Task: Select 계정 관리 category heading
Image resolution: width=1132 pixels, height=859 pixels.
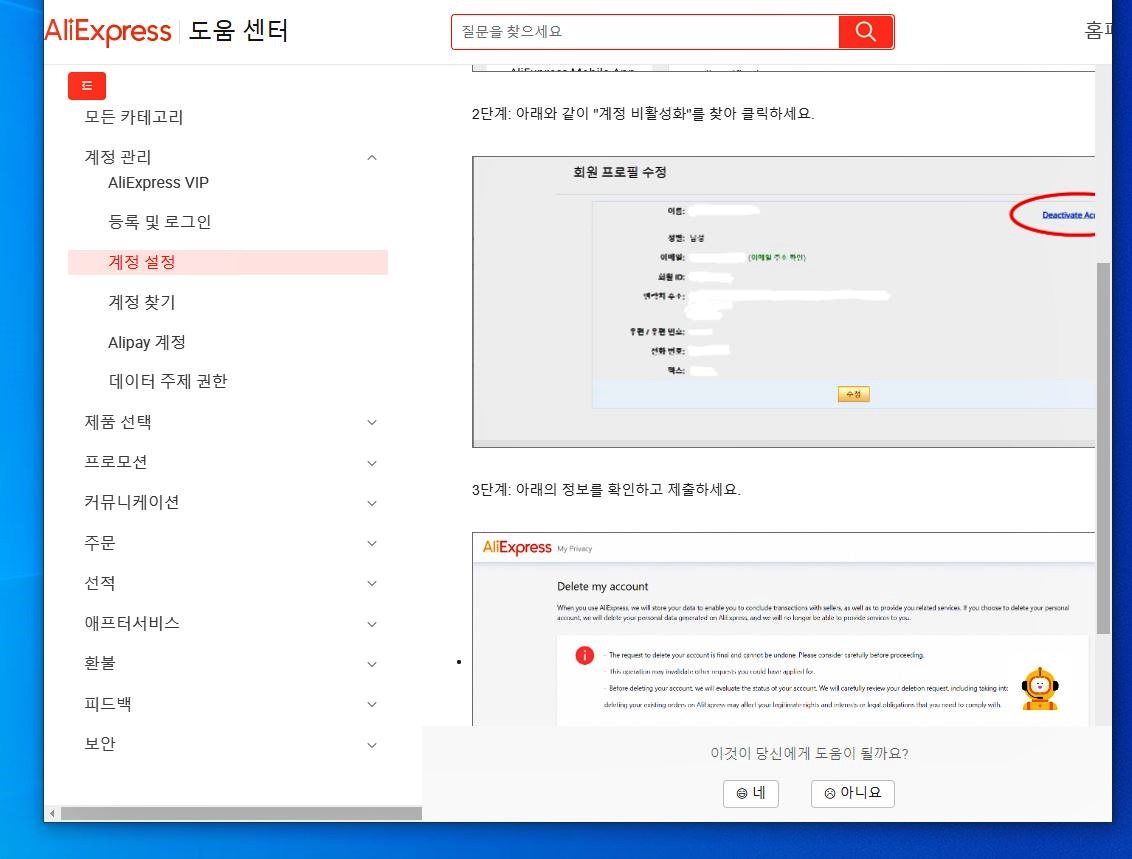Action: [x=118, y=157]
